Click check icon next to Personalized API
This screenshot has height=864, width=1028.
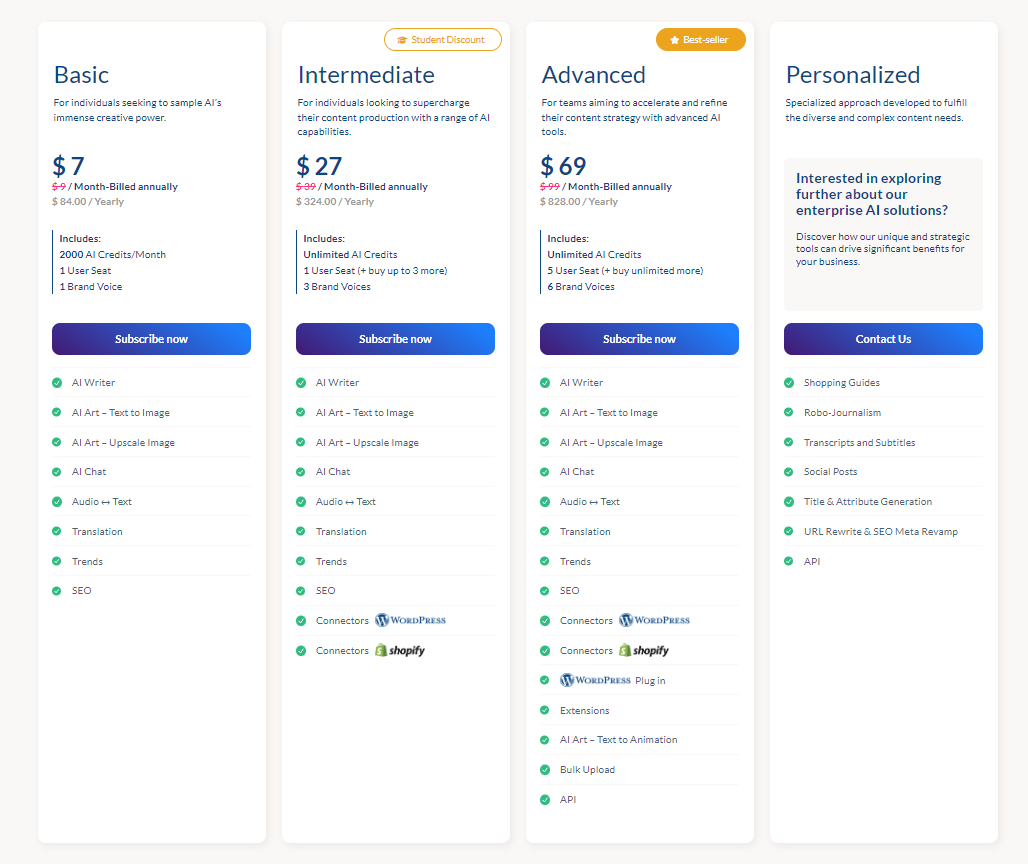tap(789, 561)
